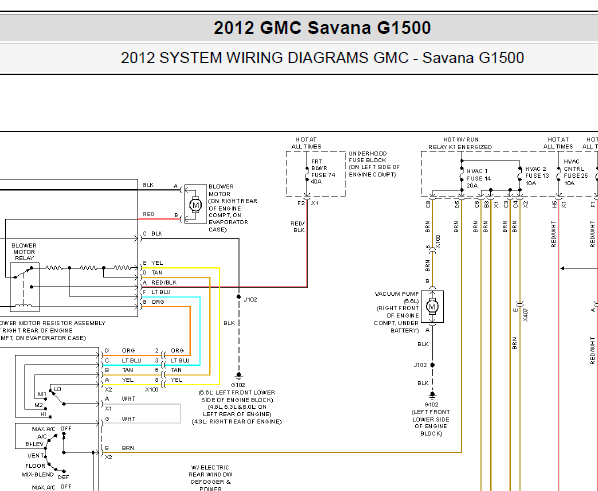
Task: Click the 'BLOWER MOTOR RELAY' label
Action: [24, 252]
